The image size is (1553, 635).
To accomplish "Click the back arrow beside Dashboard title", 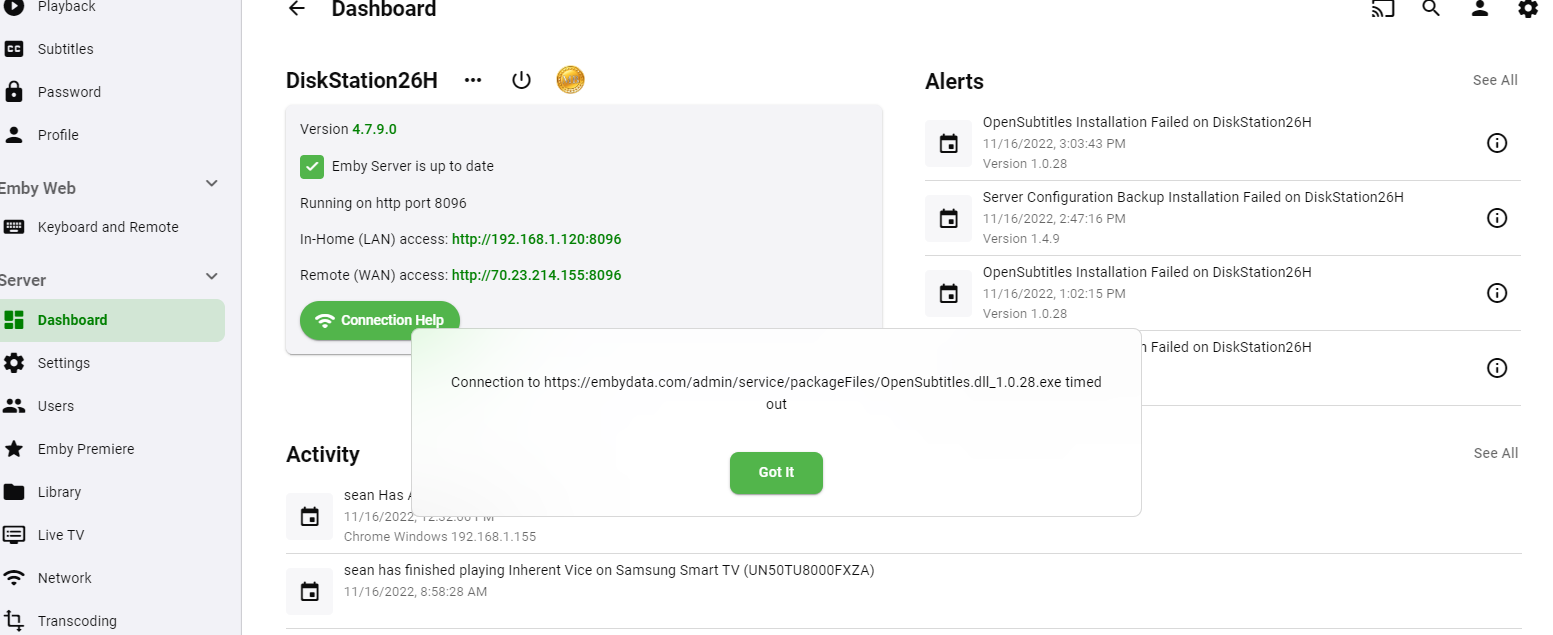I will coord(296,9).
